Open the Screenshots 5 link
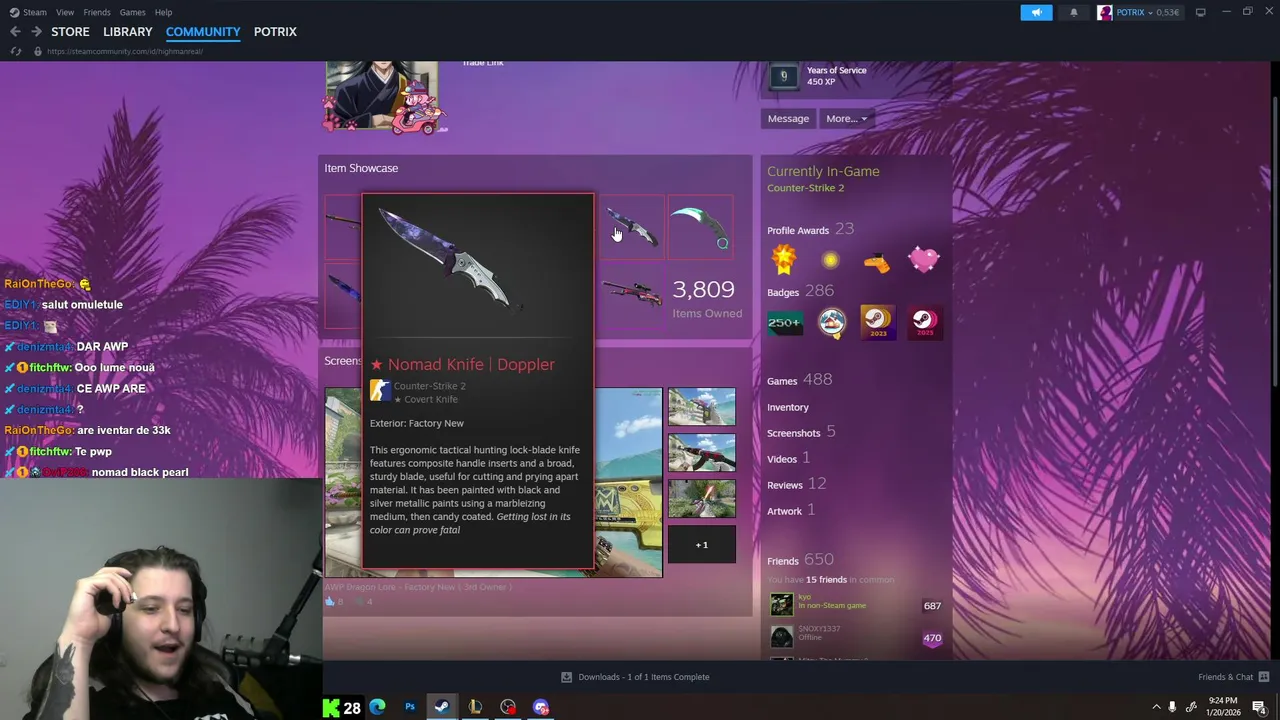1280x720 pixels. pyautogui.click(x=801, y=432)
